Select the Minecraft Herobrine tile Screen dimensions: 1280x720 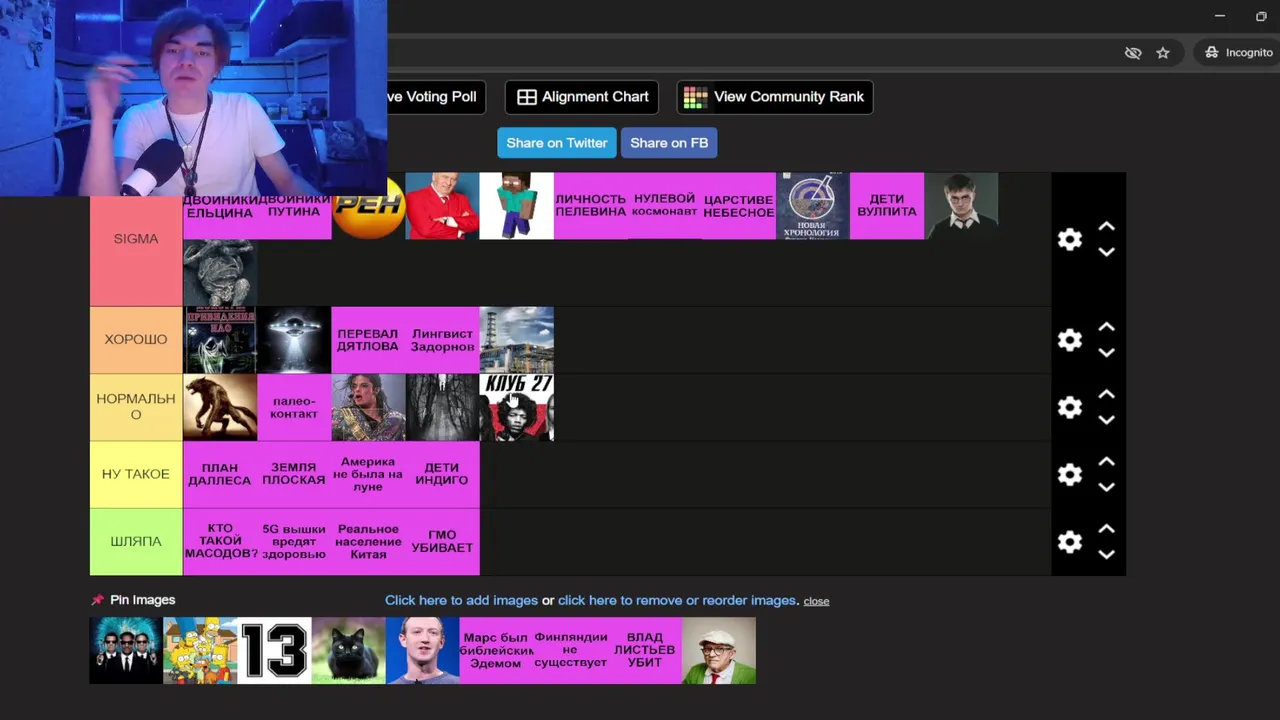point(516,206)
